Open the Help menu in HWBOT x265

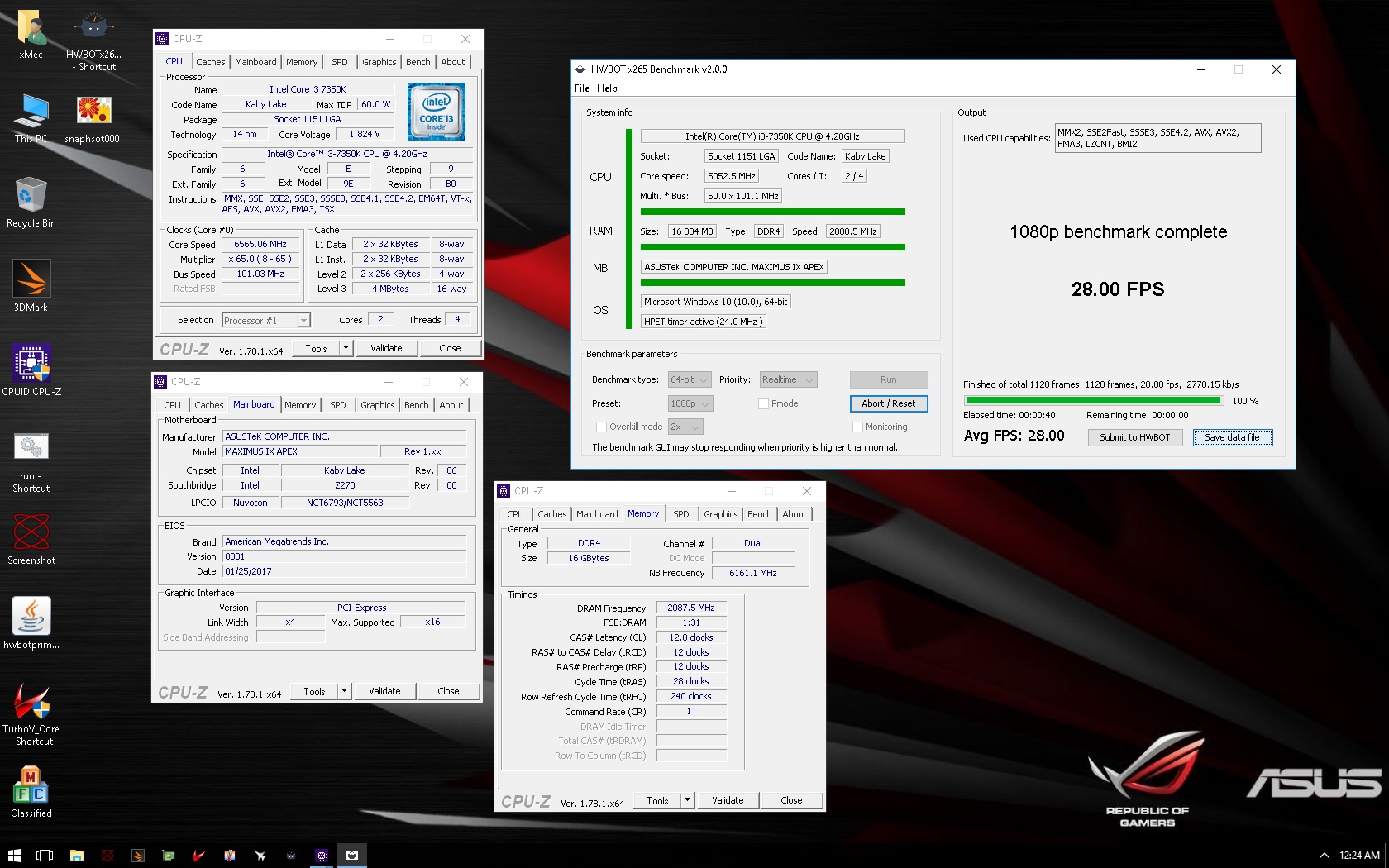(607, 88)
